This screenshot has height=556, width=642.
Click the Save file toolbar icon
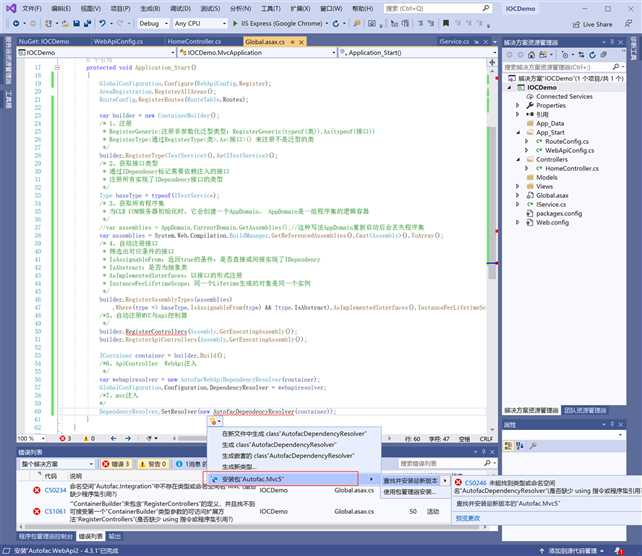pos(76,24)
